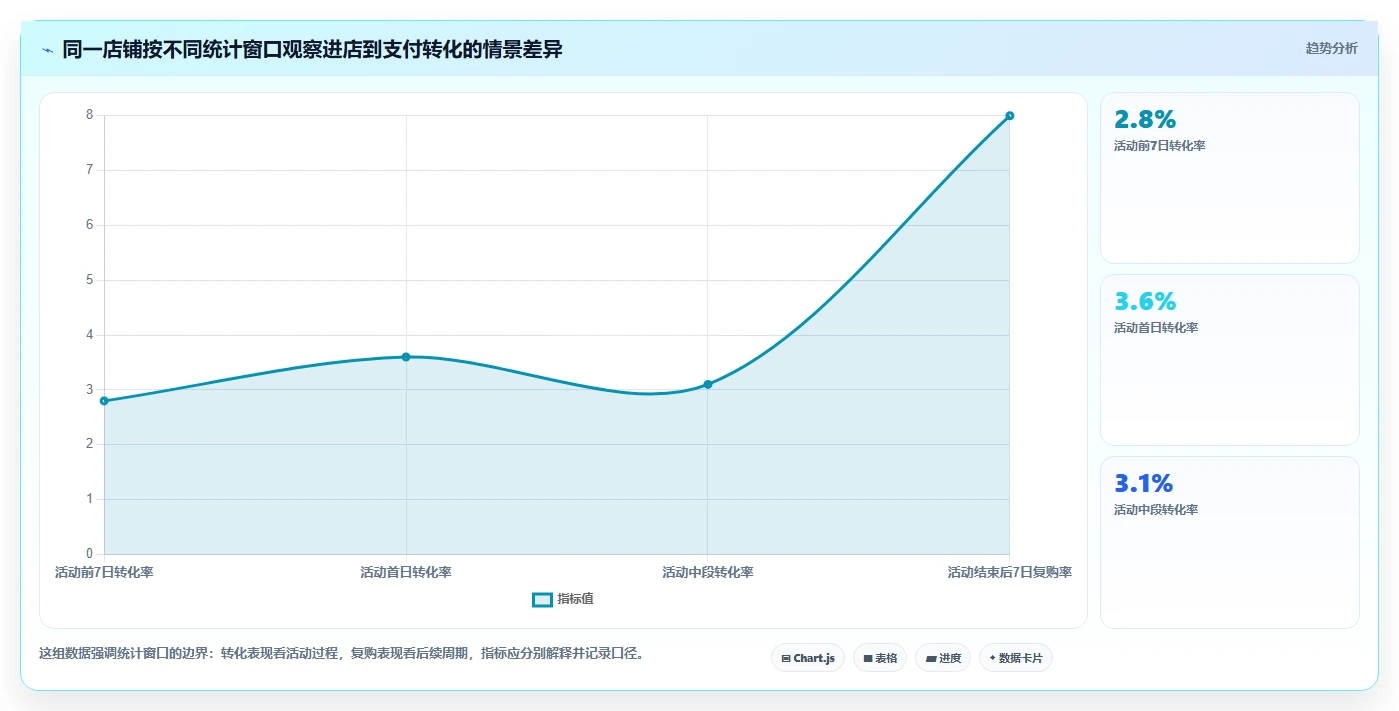Viewport: 1399px width, 711px height.
Task: Select the 表格 tag
Action: pos(880,658)
